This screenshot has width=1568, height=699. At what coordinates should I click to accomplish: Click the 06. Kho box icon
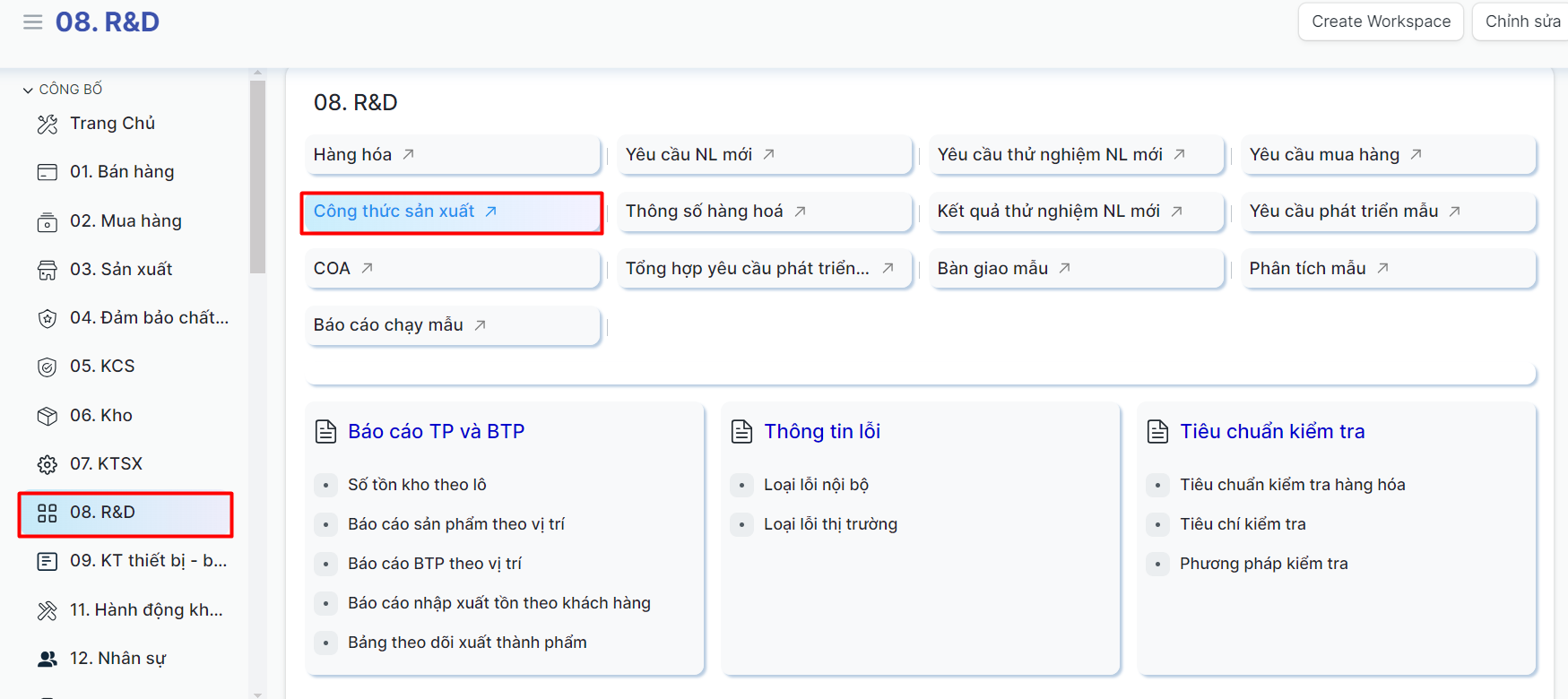[48, 416]
